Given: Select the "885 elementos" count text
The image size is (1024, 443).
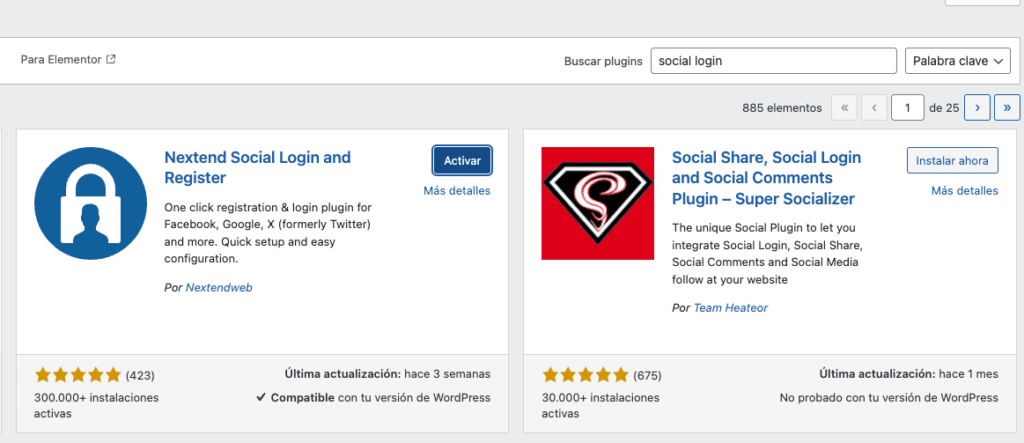Looking at the screenshot, I should click(x=782, y=108).
